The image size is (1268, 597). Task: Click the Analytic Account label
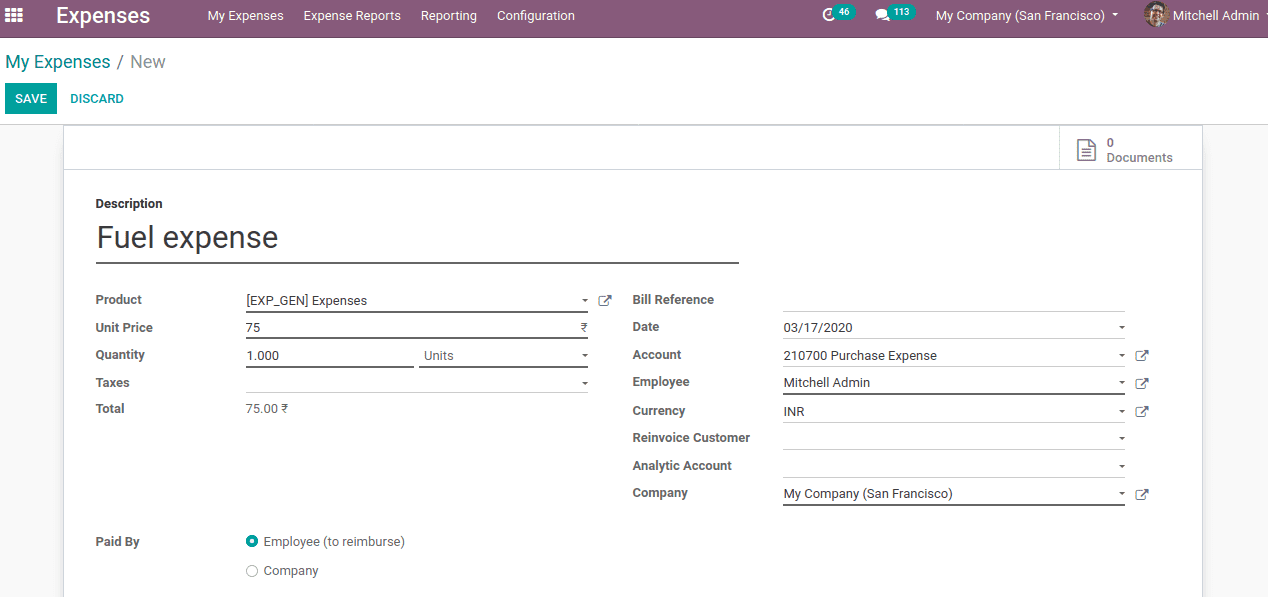point(682,466)
